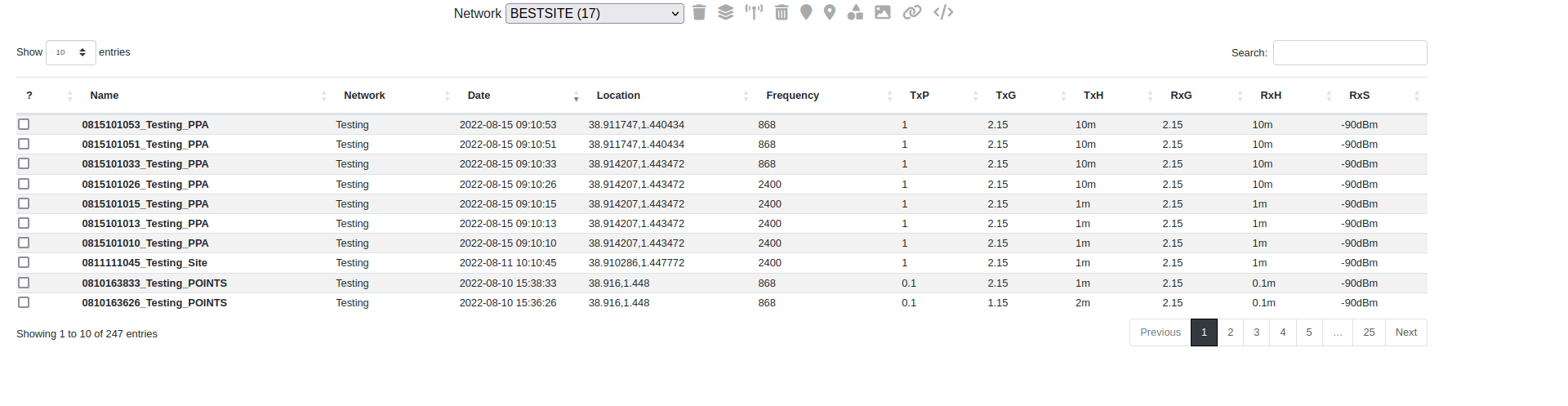Open the Network BESTSITE dropdown
This screenshot has height=406, width=1568.
pyautogui.click(x=595, y=13)
